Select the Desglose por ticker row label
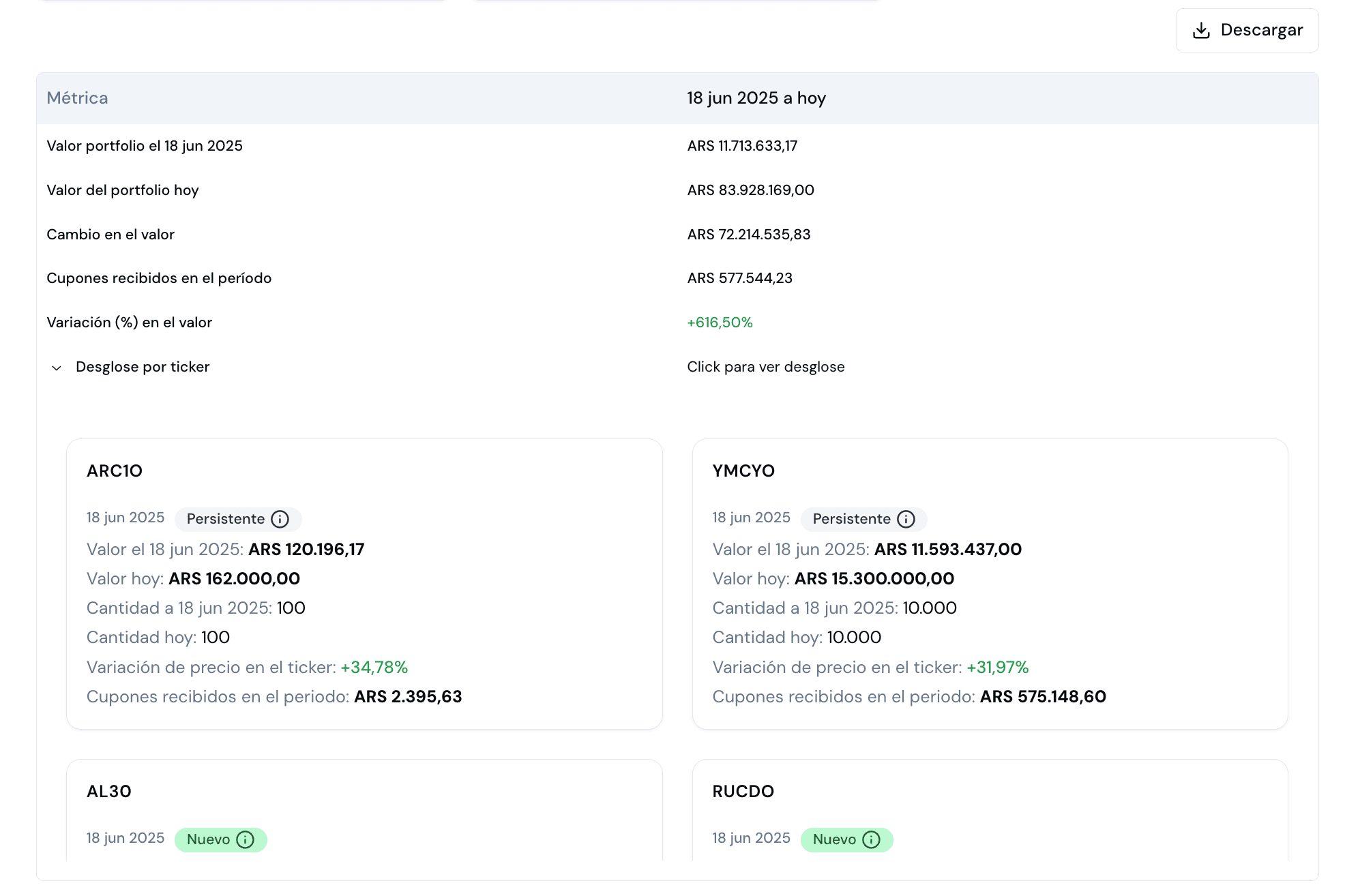Viewport: 1345px width, 896px height. point(143,367)
